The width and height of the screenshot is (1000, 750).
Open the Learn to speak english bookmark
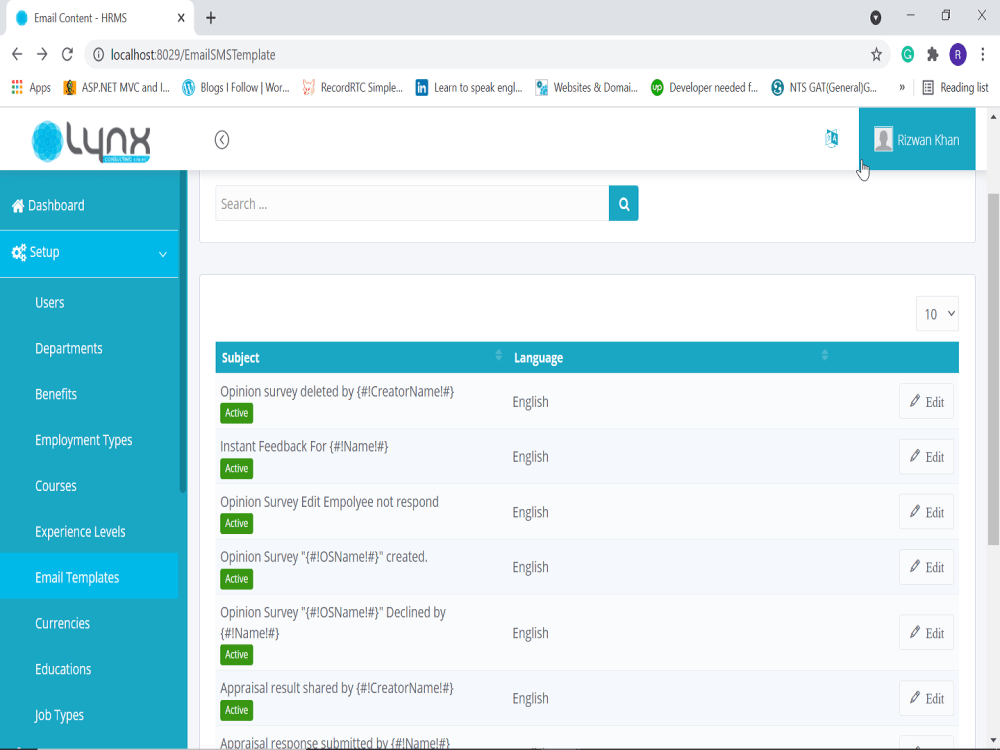[469, 87]
